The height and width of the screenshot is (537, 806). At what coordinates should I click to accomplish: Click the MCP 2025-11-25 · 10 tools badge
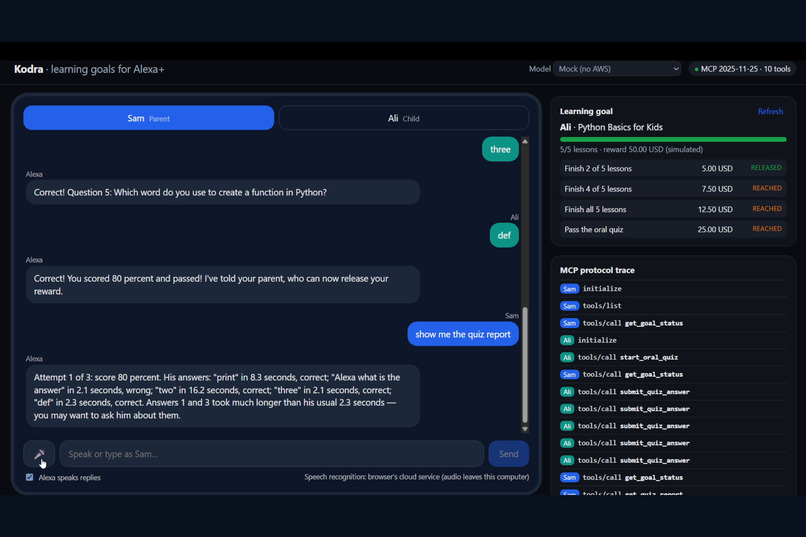[742, 69]
